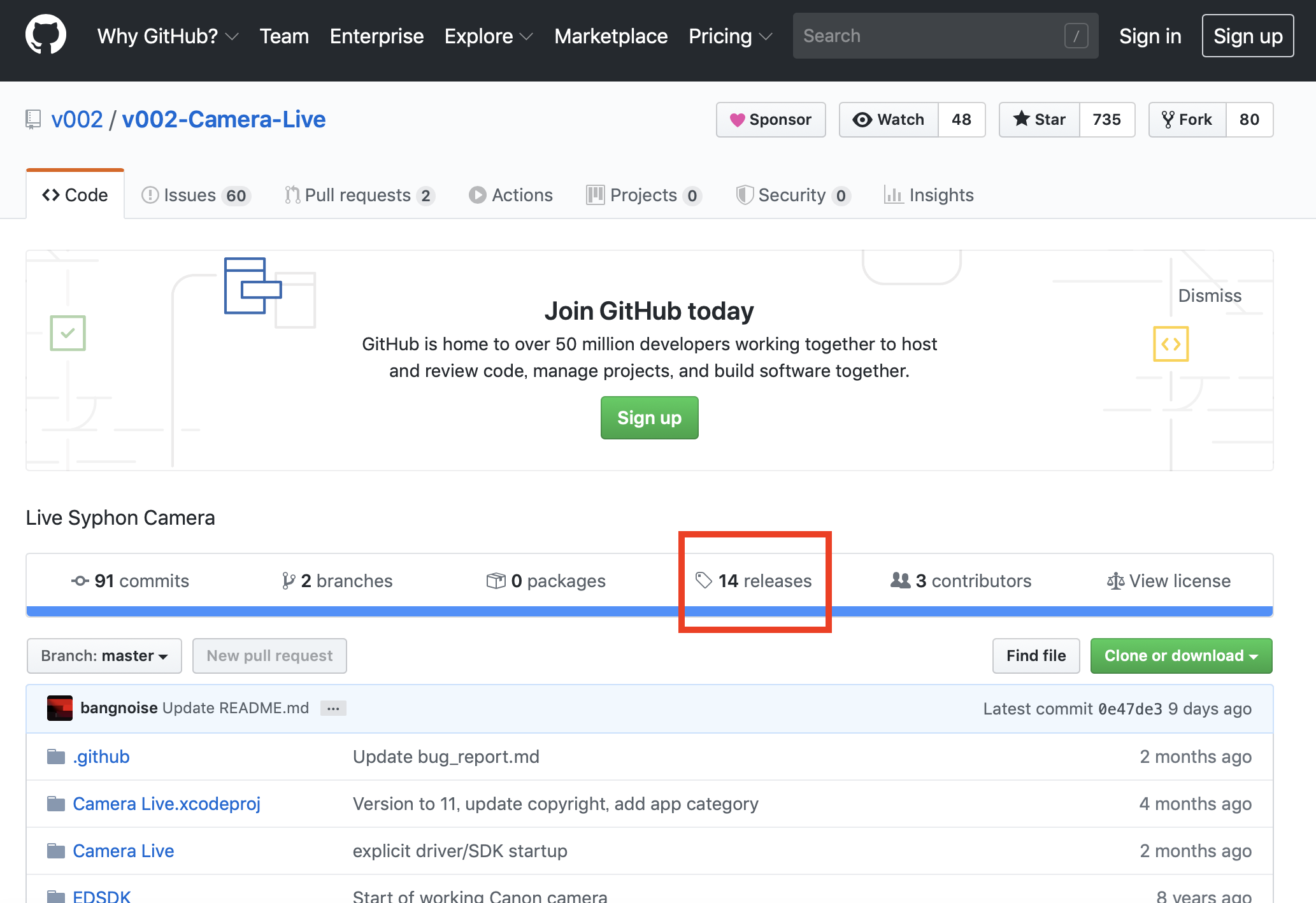Viewport: 1316px width, 903px height.
Task: View the 48 watchers count
Action: [961, 120]
